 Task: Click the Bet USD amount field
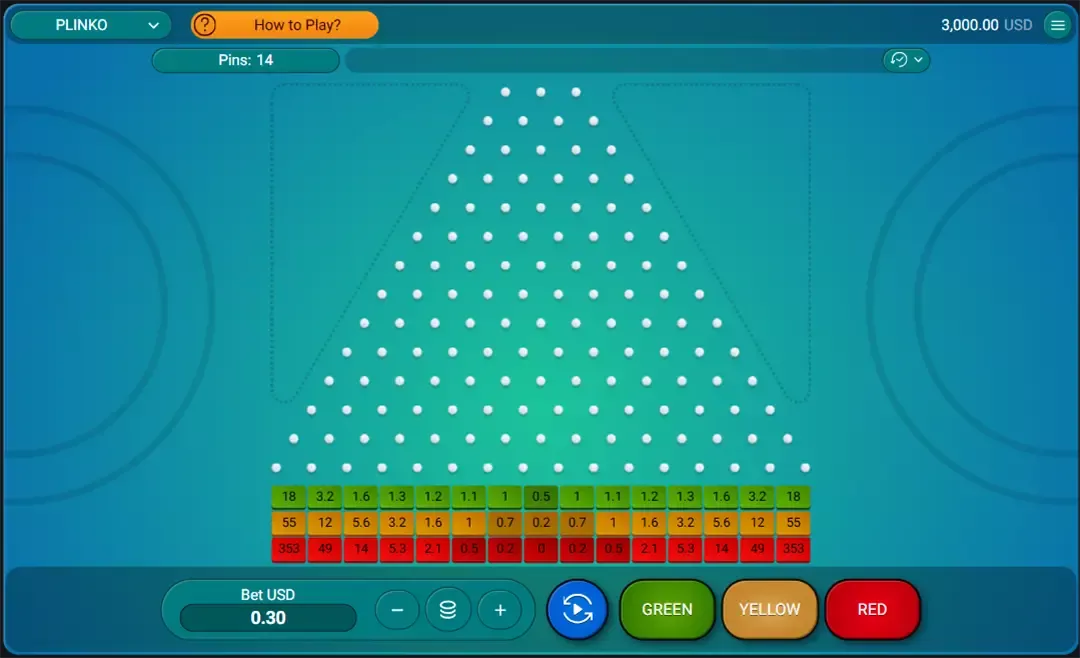pyautogui.click(x=267, y=618)
